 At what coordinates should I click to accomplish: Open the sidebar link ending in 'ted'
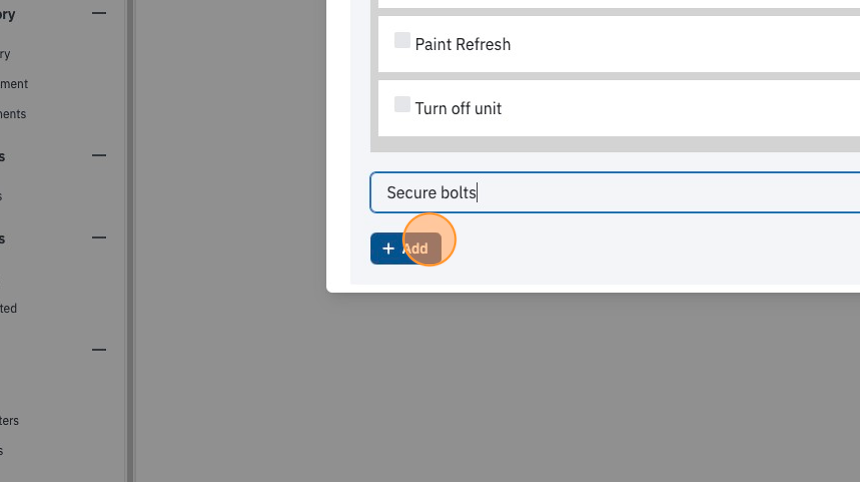(8, 308)
